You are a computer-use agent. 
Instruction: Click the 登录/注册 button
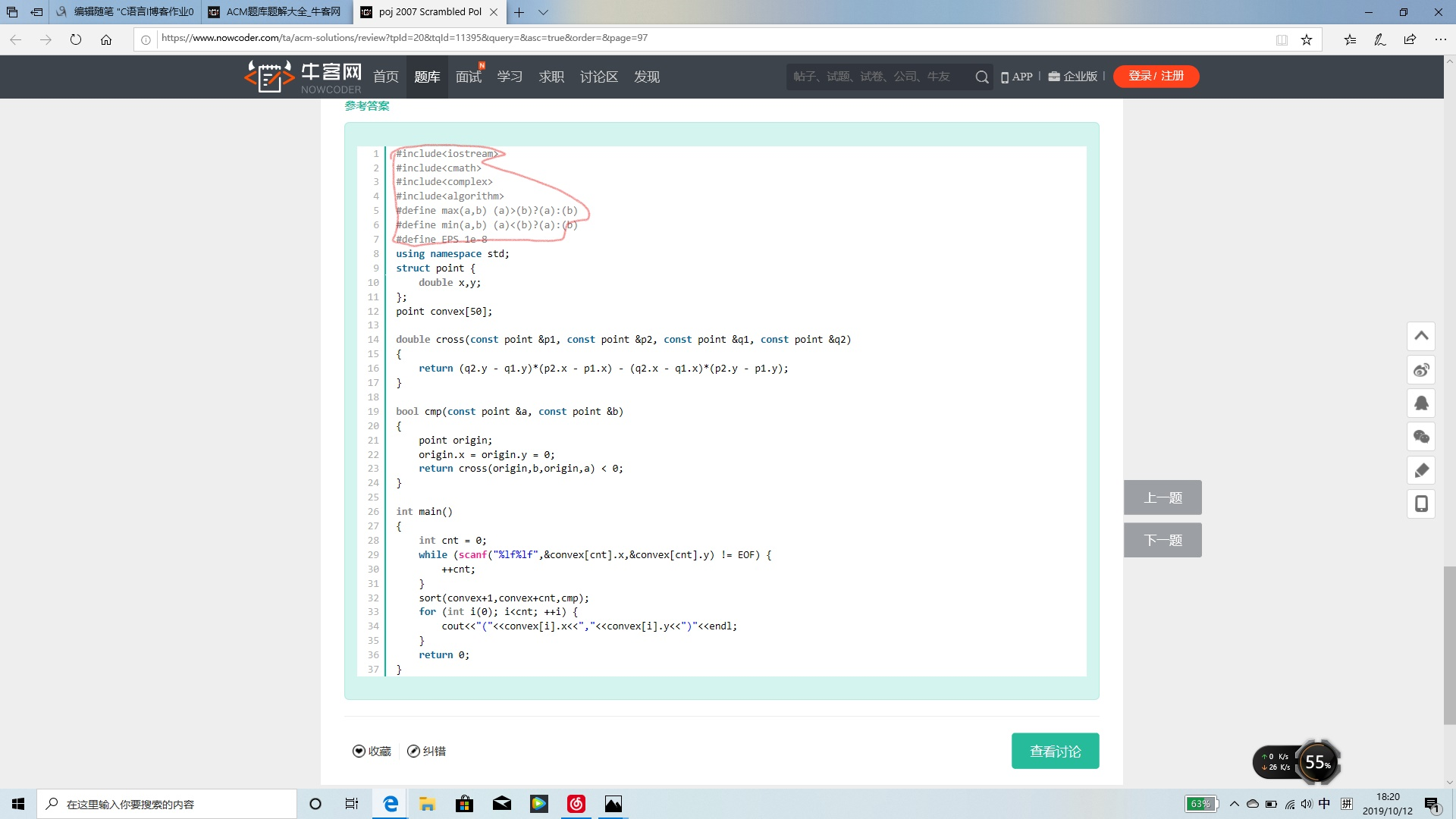(1156, 76)
